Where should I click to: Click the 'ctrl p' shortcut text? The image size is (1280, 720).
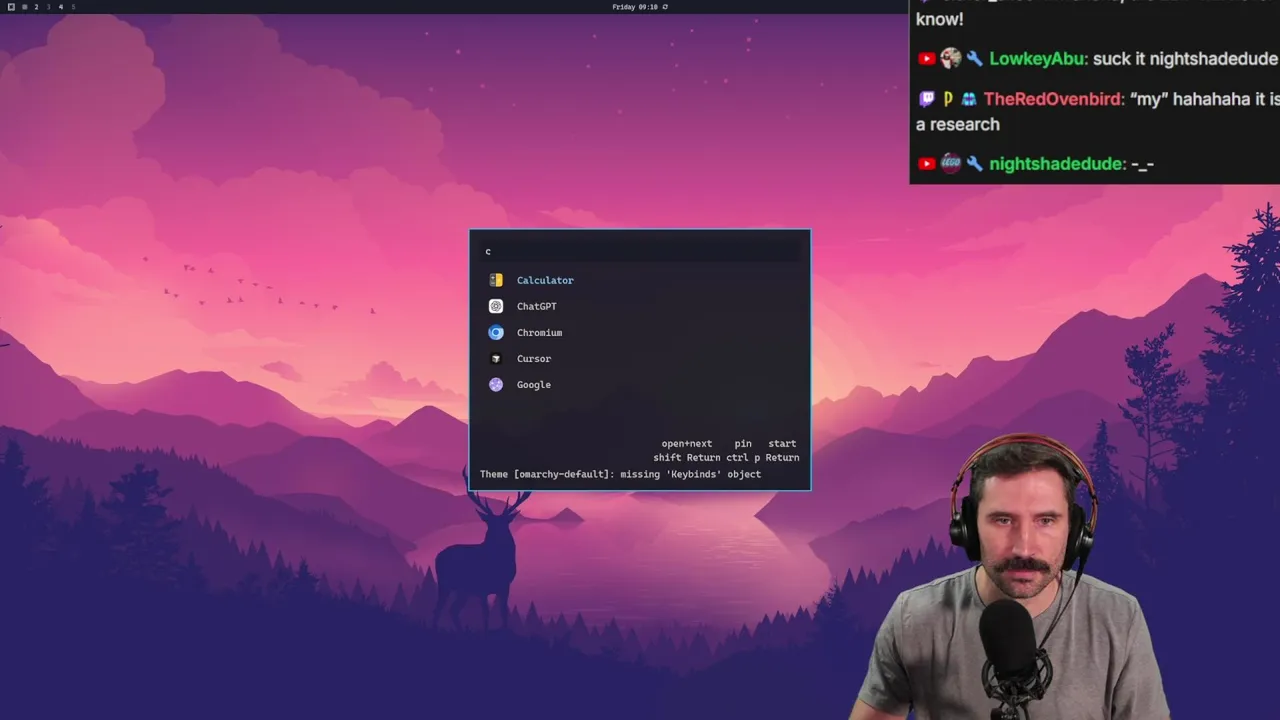click(743, 457)
